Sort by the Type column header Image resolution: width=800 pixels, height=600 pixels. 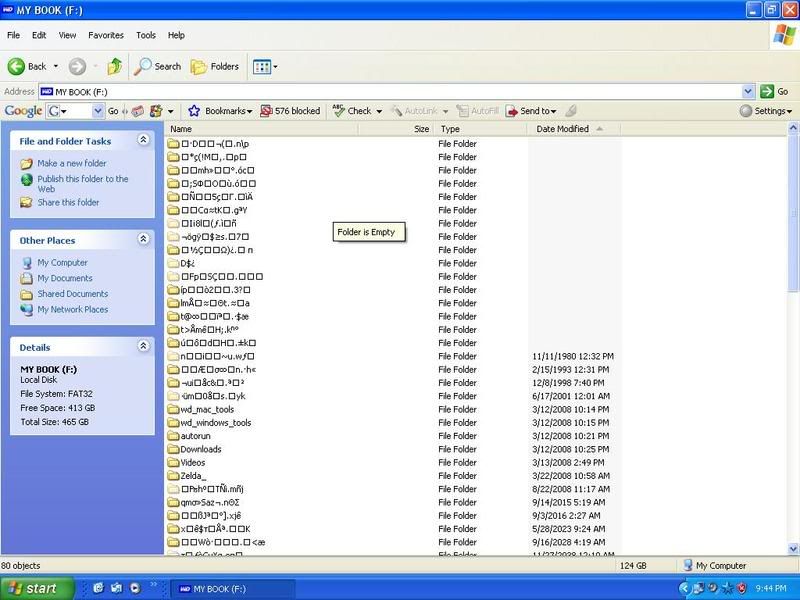480,129
